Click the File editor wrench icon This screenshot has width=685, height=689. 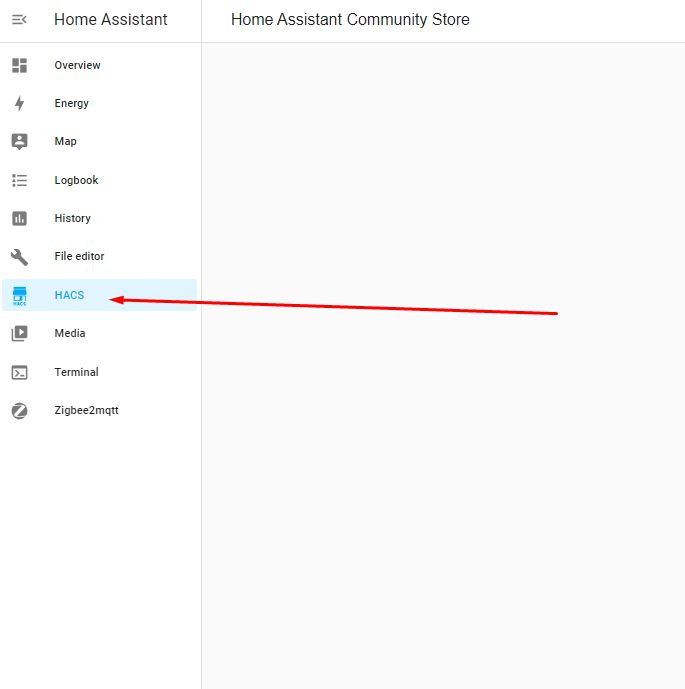(x=19, y=257)
